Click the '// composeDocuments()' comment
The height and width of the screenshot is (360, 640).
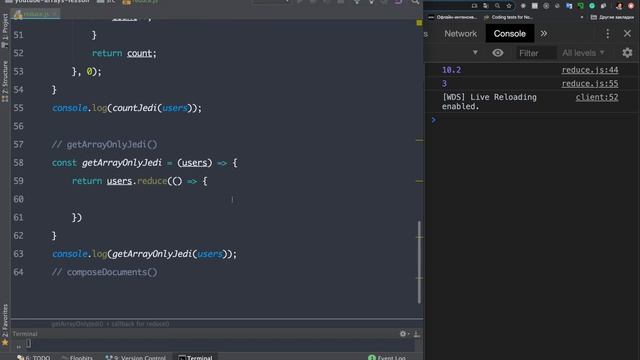tap(104, 272)
